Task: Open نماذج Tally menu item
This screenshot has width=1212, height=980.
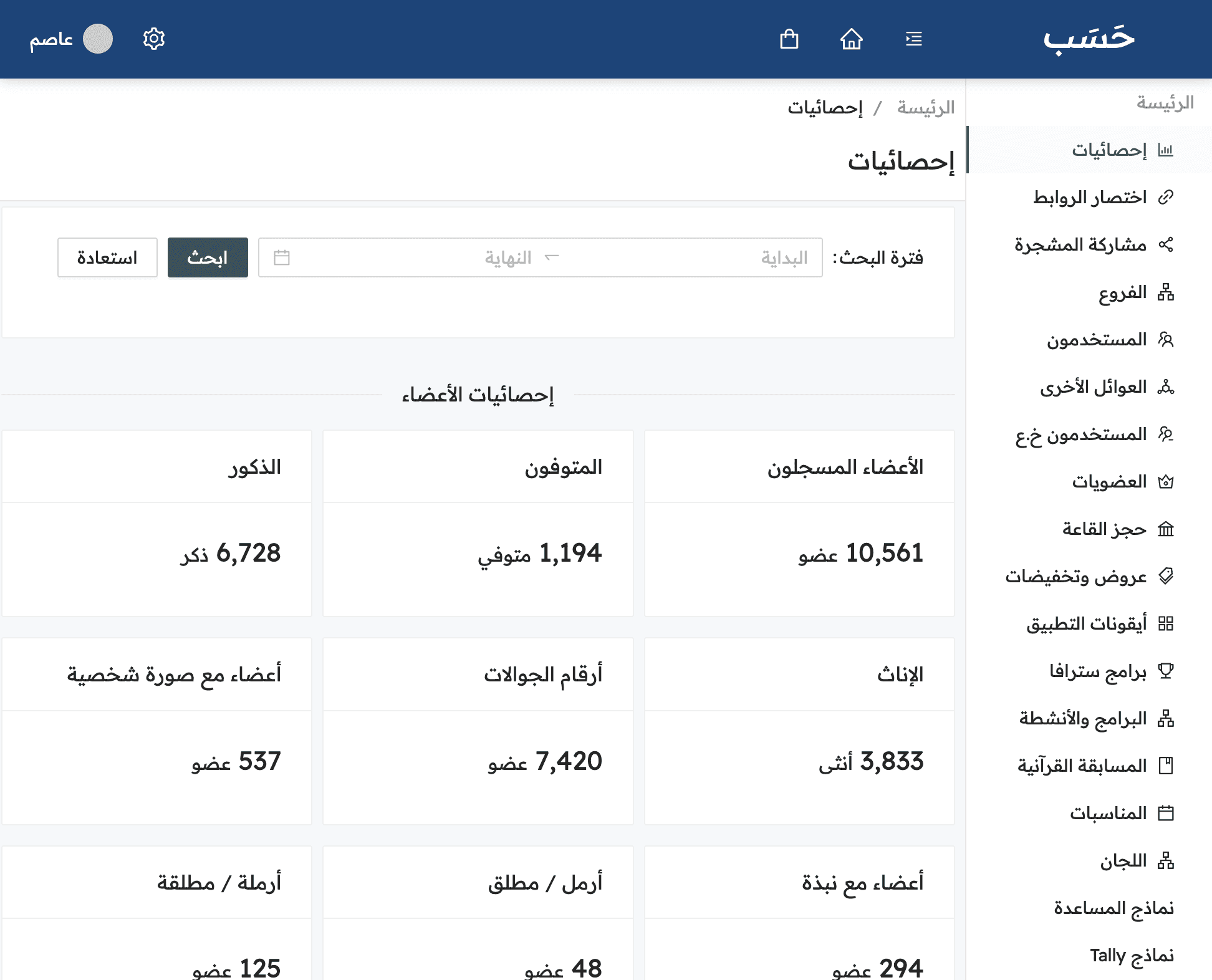Action: pos(1090,956)
